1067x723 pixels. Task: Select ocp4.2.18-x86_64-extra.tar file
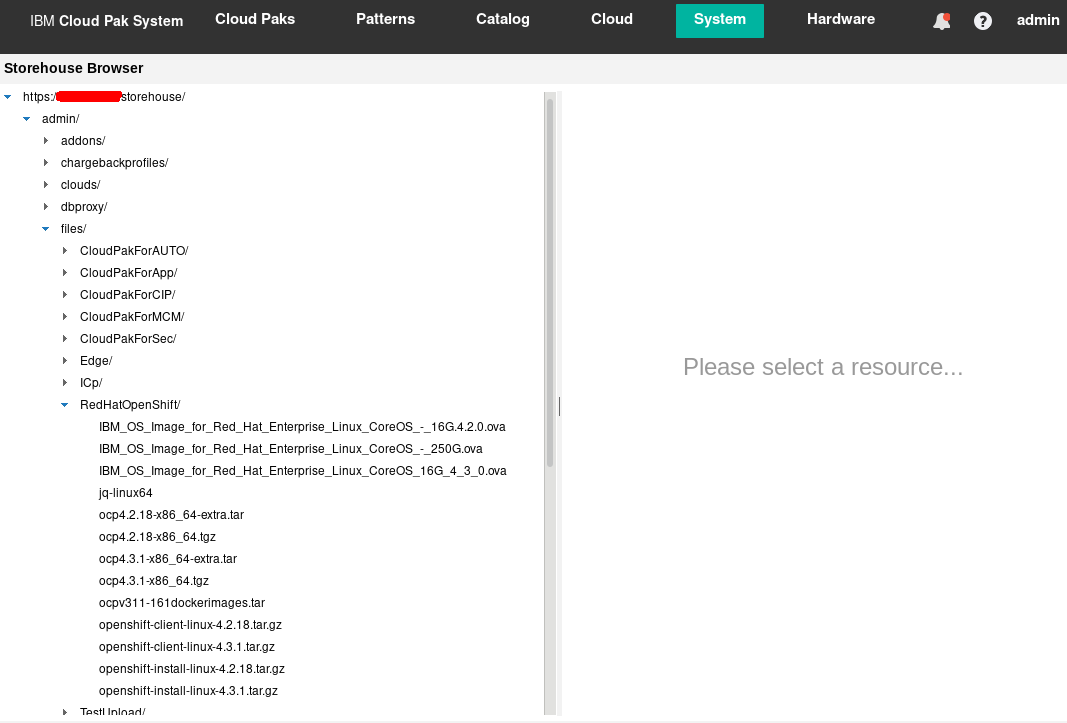[x=171, y=515]
